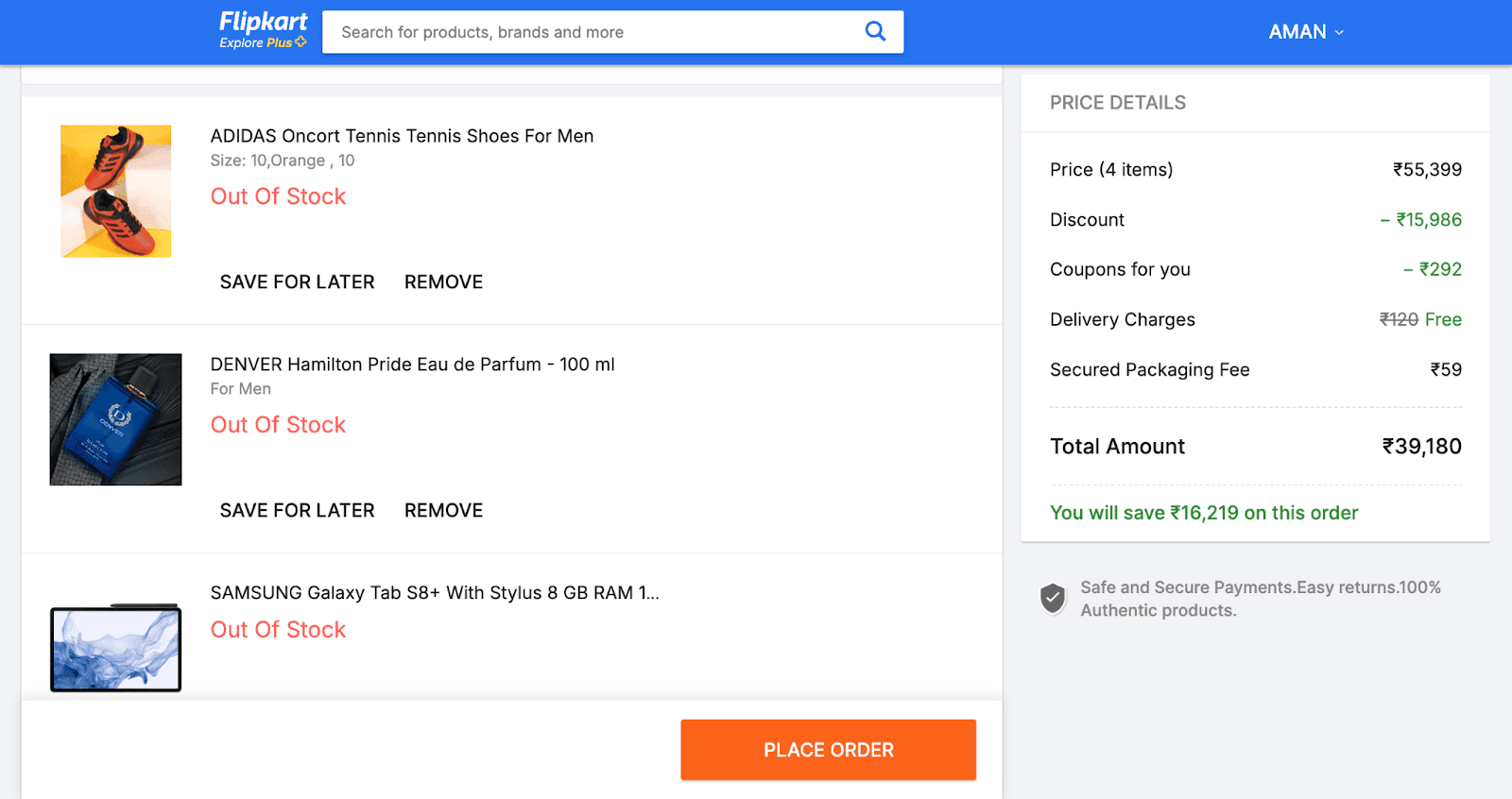Click the 'You will save ₹16,219' message
1512x799 pixels.
[1203, 513]
